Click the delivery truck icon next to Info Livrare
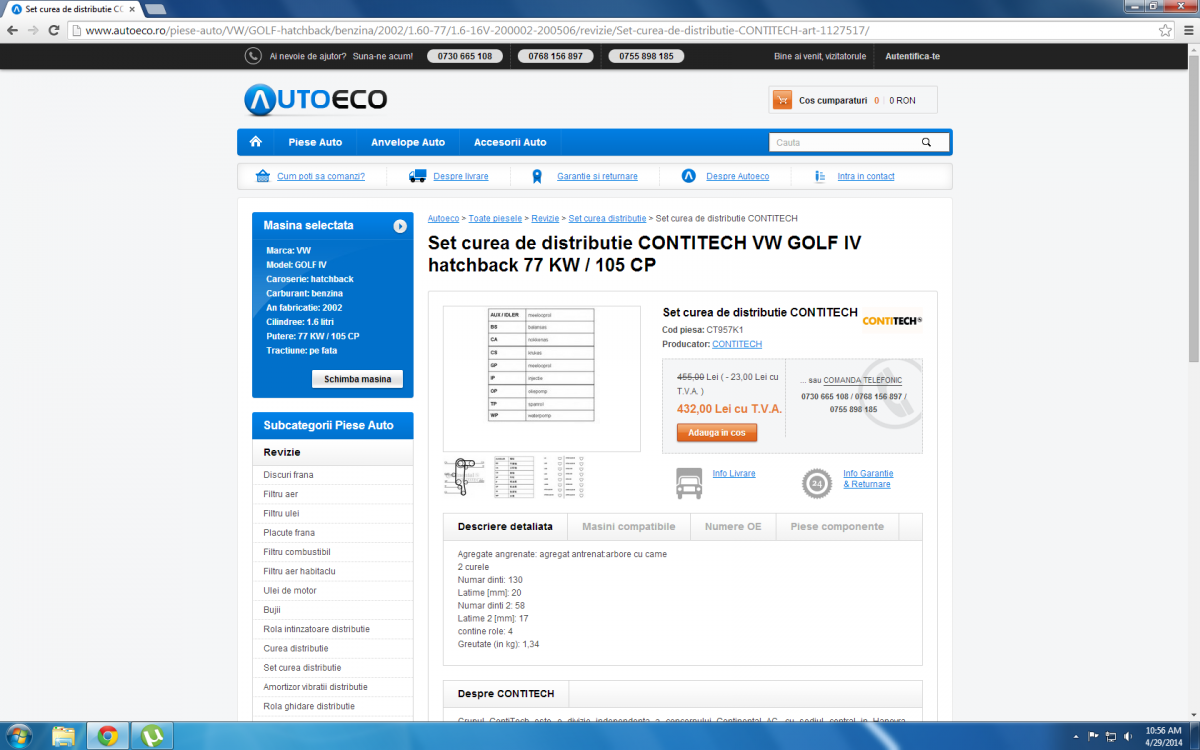This screenshot has height=750, width=1200. pyautogui.click(x=689, y=483)
